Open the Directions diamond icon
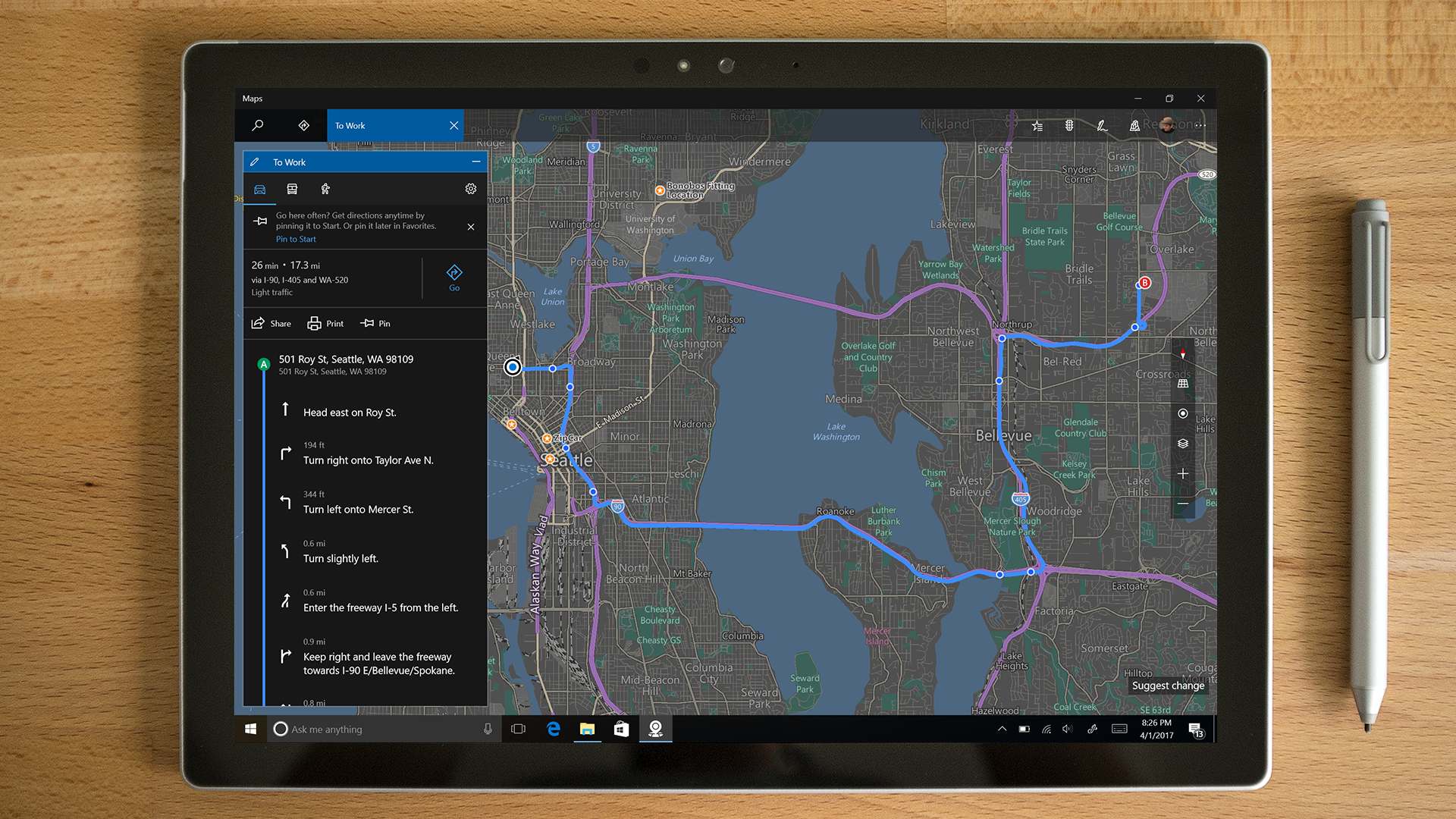The image size is (1456, 819). tap(303, 125)
